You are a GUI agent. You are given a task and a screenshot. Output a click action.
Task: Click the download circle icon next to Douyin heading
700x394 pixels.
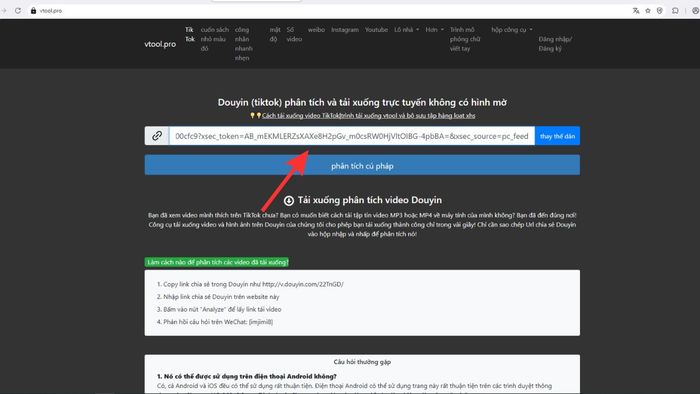click(x=289, y=201)
